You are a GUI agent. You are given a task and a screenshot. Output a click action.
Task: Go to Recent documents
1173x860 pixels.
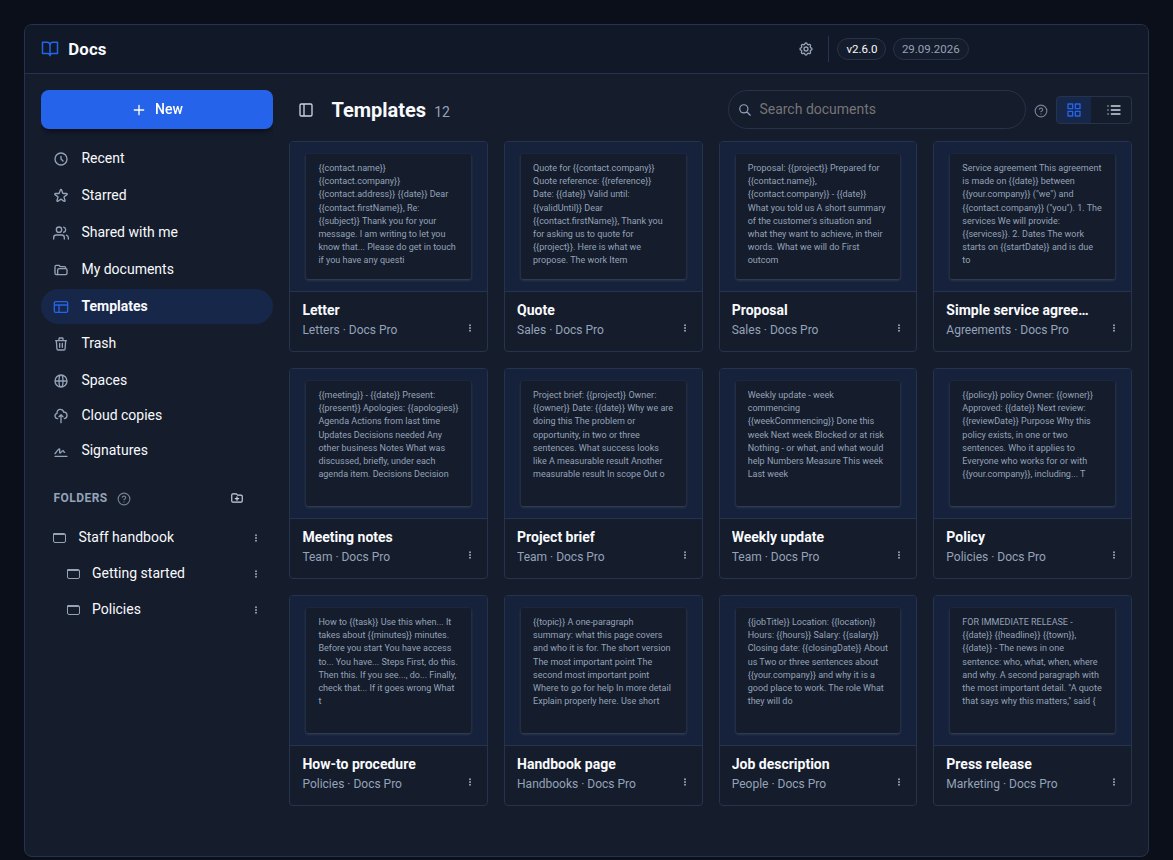click(157, 159)
